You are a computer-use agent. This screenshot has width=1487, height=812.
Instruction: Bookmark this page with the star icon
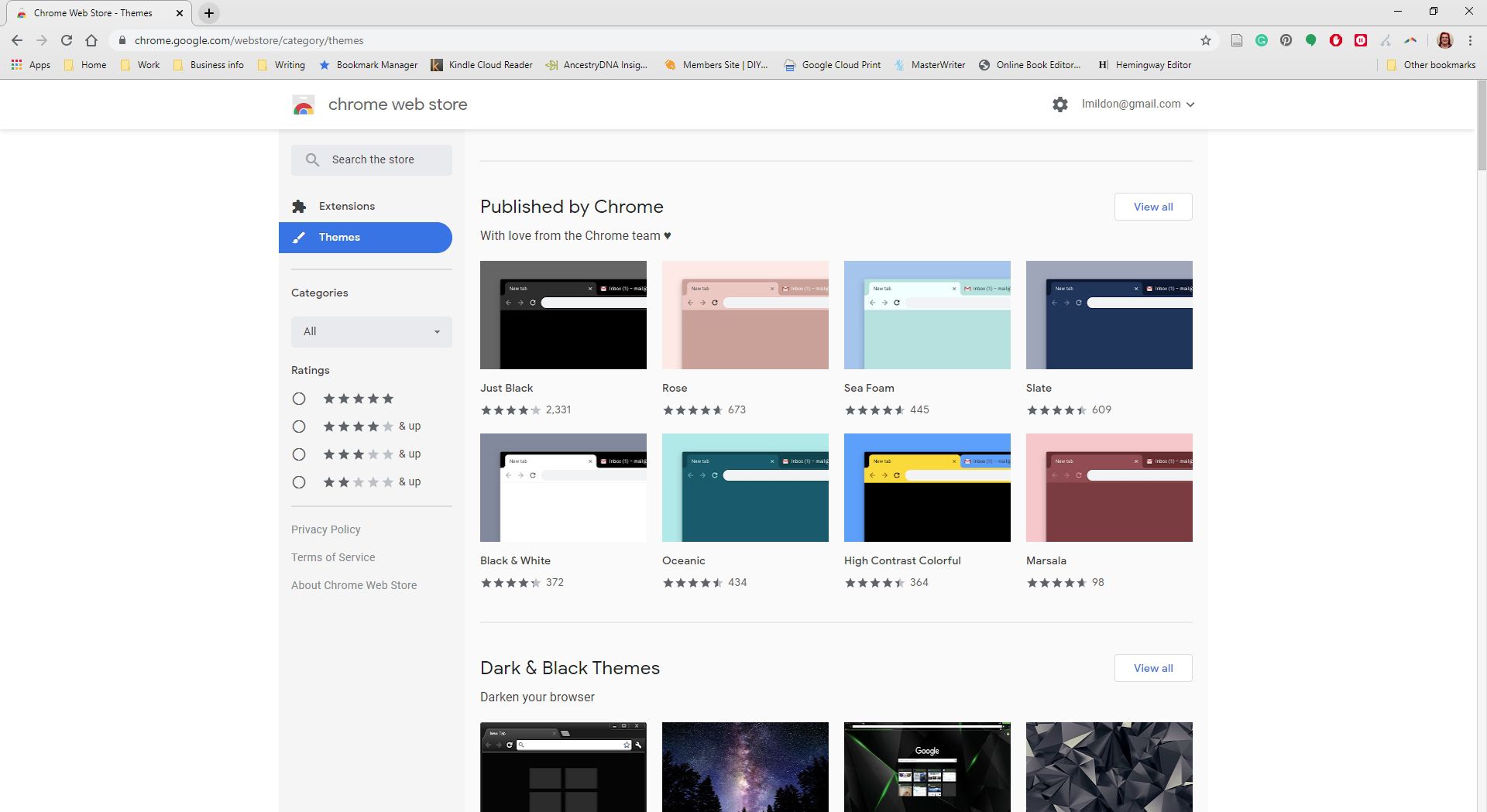(1206, 40)
